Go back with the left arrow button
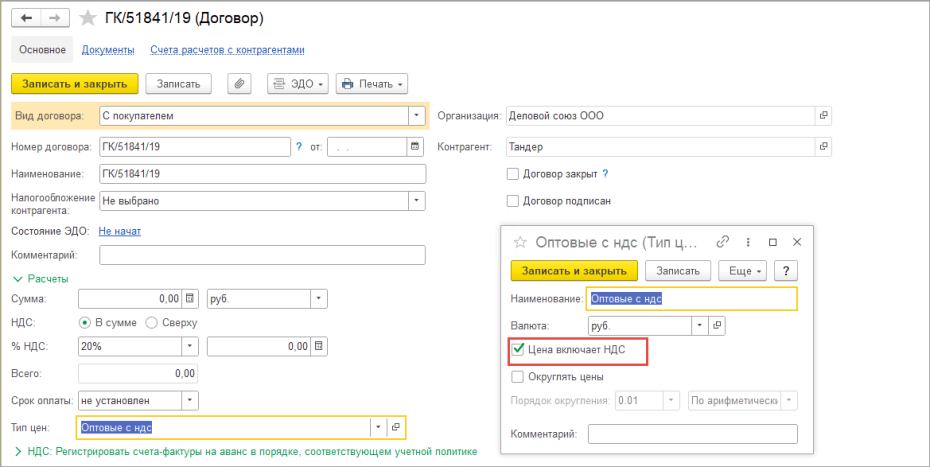This screenshot has height=467, width=930. (27, 18)
